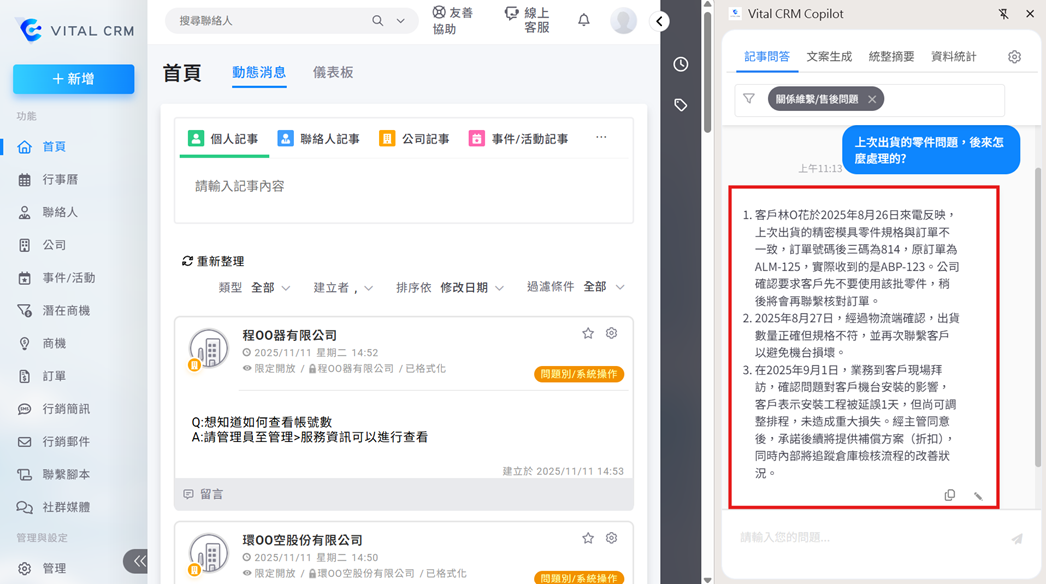Star the 程OO器有限公司 note
Image resolution: width=1046 pixels, height=584 pixels.
[x=588, y=333]
